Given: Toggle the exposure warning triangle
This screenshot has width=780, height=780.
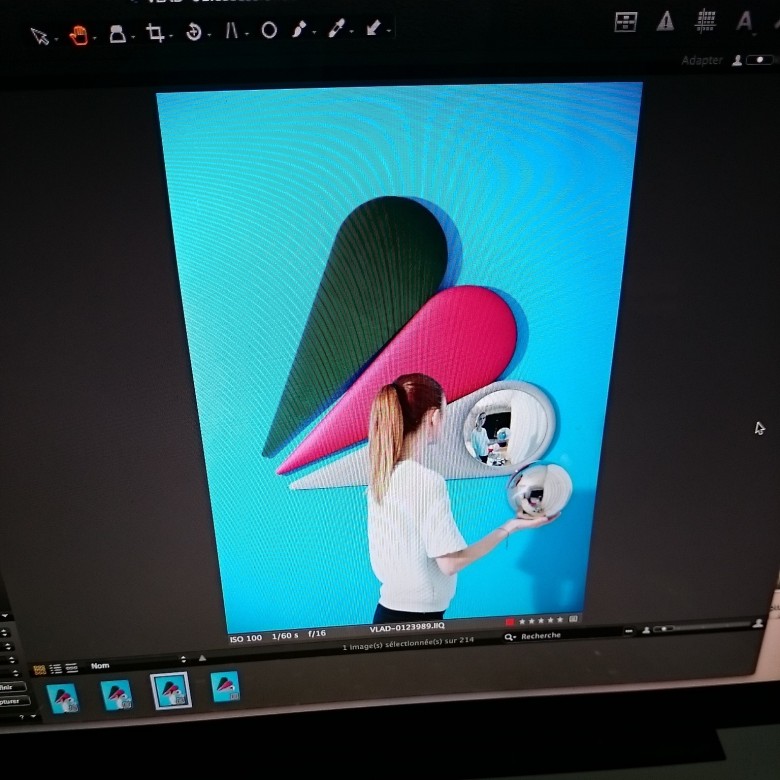Looking at the screenshot, I should coord(665,21).
